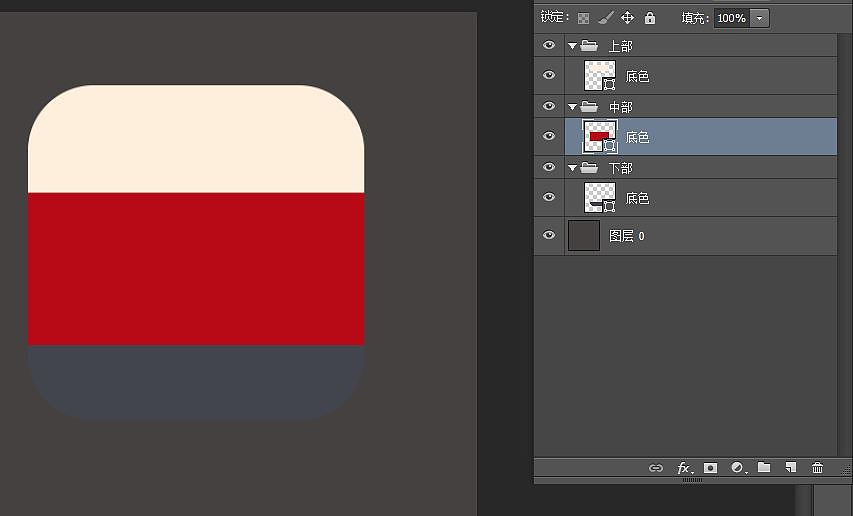
Task: Click the lock all padlock icon
Action: (650, 18)
